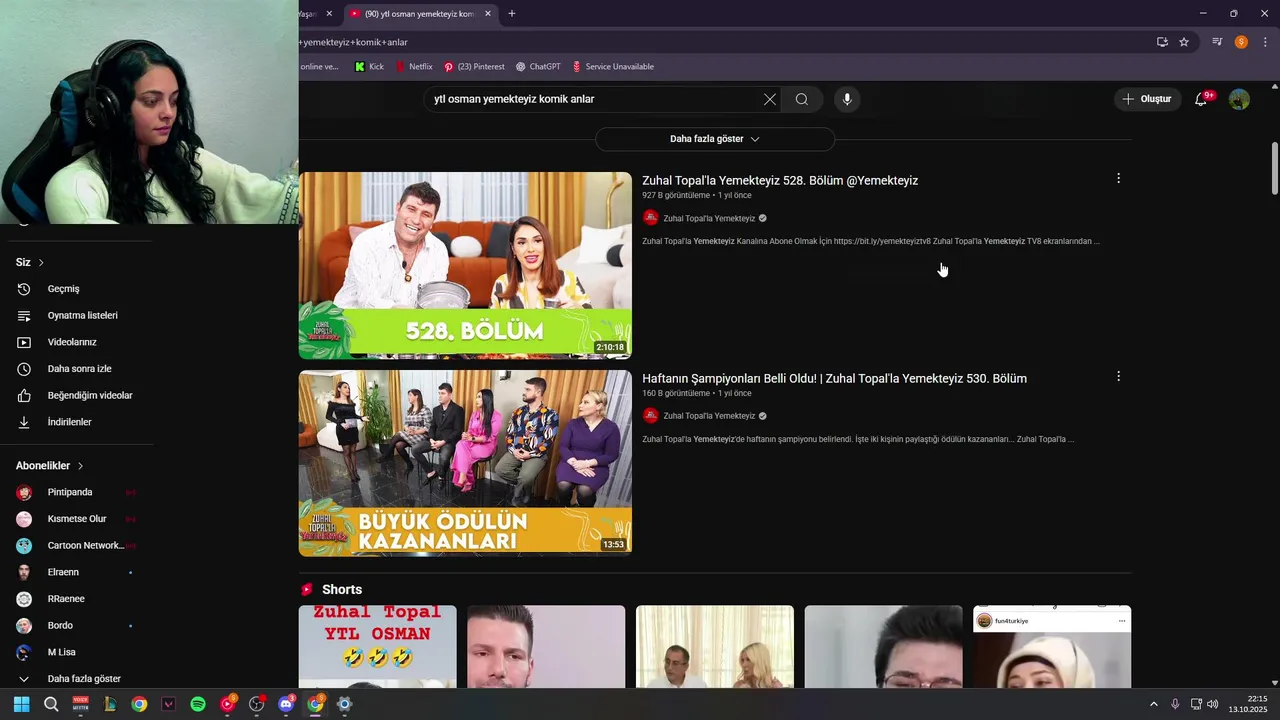Image resolution: width=1280 pixels, height=720 pixels.
Task: Focus the YouTube search input field
Action: 594,99
